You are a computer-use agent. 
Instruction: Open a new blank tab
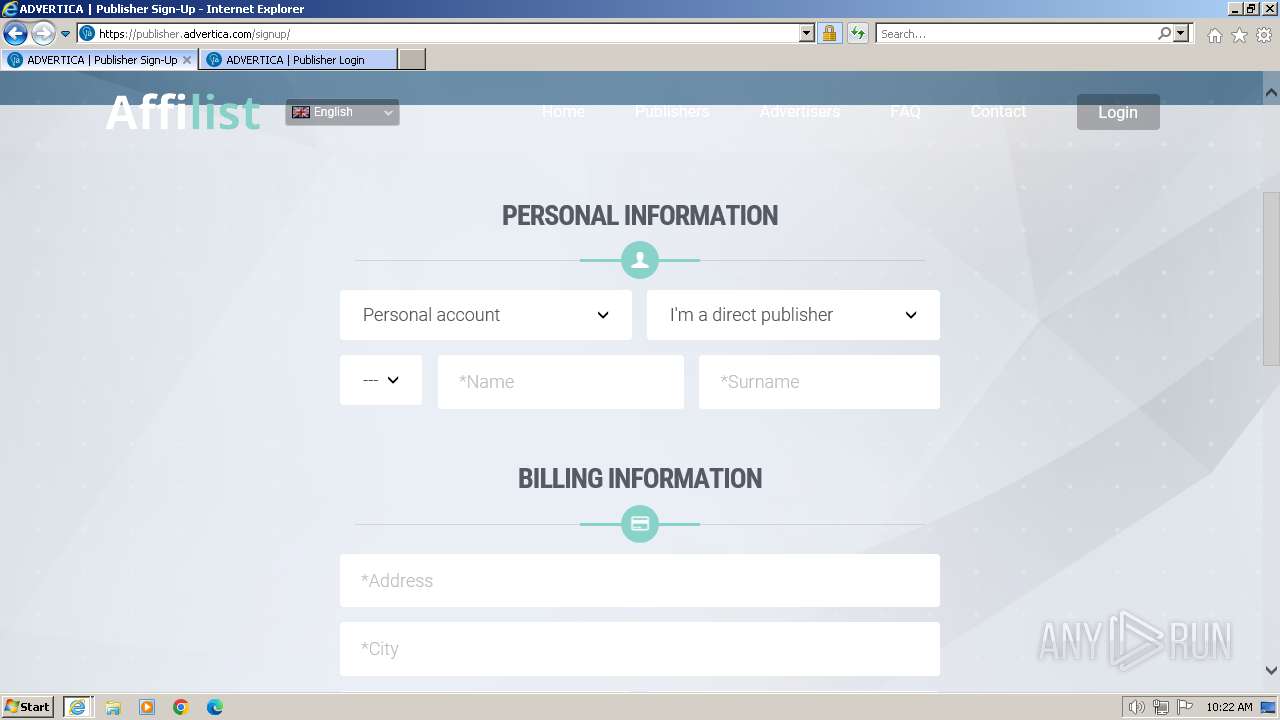tap(412, 60)
